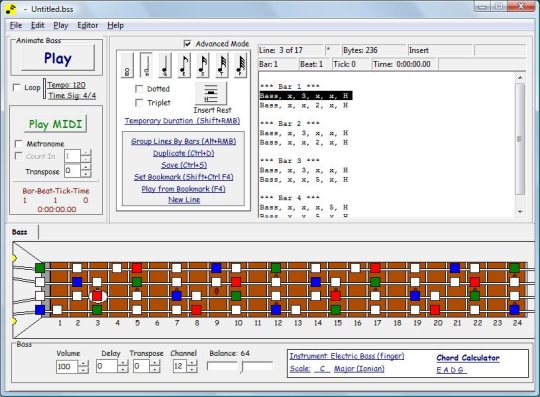
Task: Select the eighth note duration
Action: pos(184,65)
